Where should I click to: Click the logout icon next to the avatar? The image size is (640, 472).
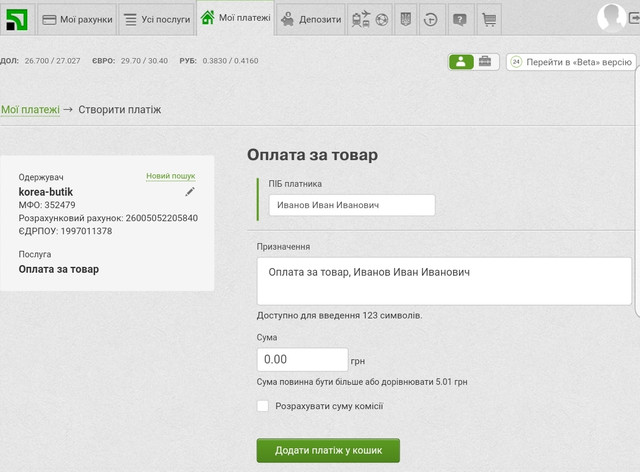point(634,18)
